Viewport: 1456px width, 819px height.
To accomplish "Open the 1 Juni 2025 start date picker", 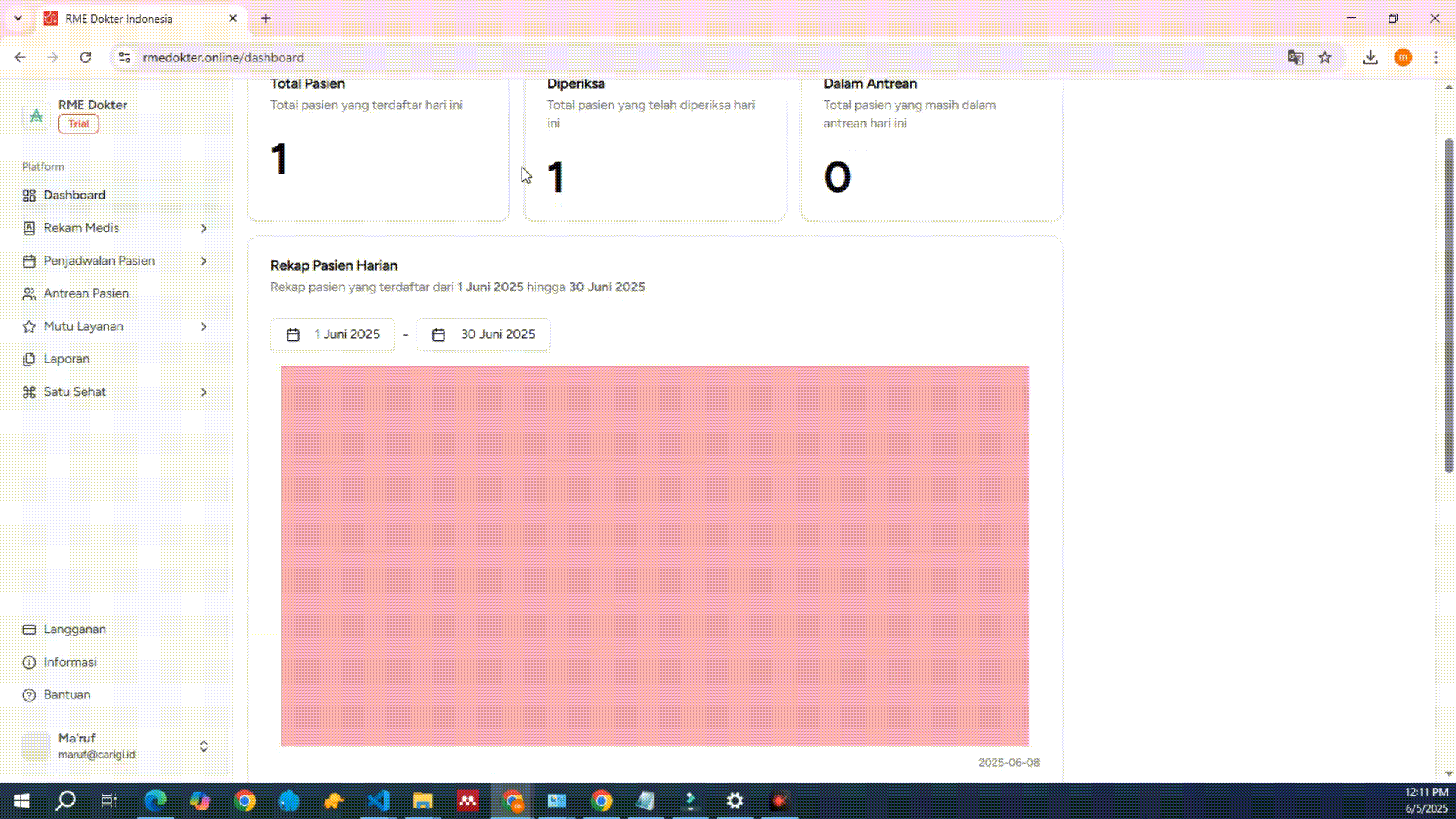I will (332, 334).
